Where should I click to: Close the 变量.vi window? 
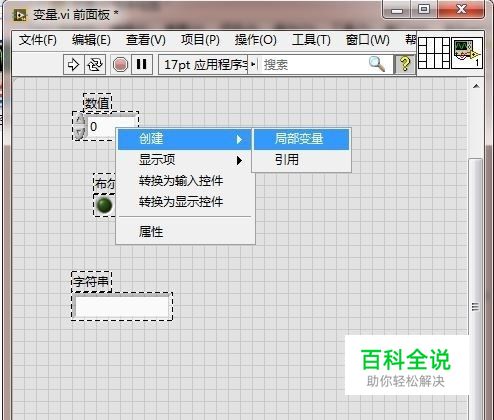[461, 10]
